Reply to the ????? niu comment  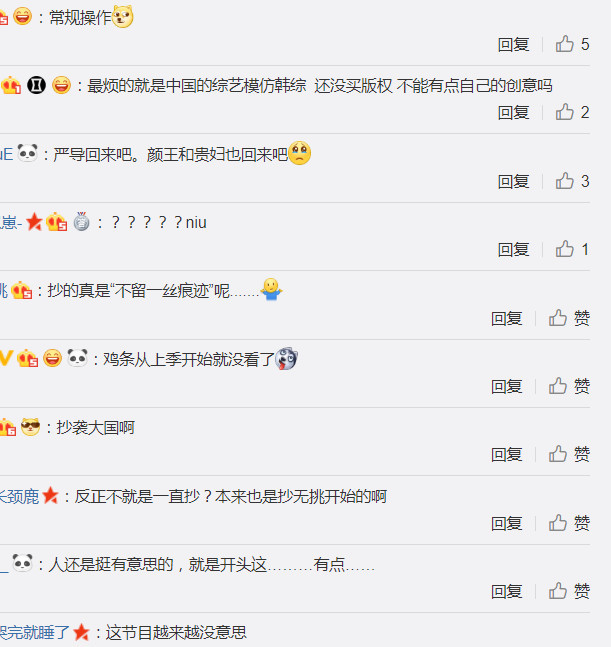(514, 249)
